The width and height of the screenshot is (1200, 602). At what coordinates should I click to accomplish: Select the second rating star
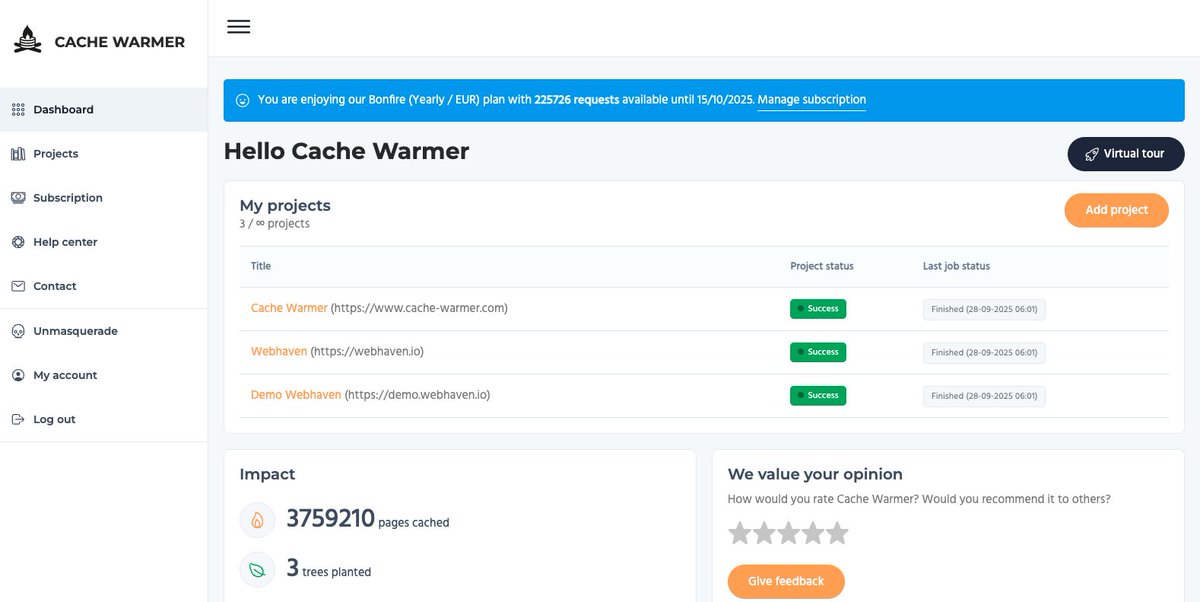pos(764,533)
